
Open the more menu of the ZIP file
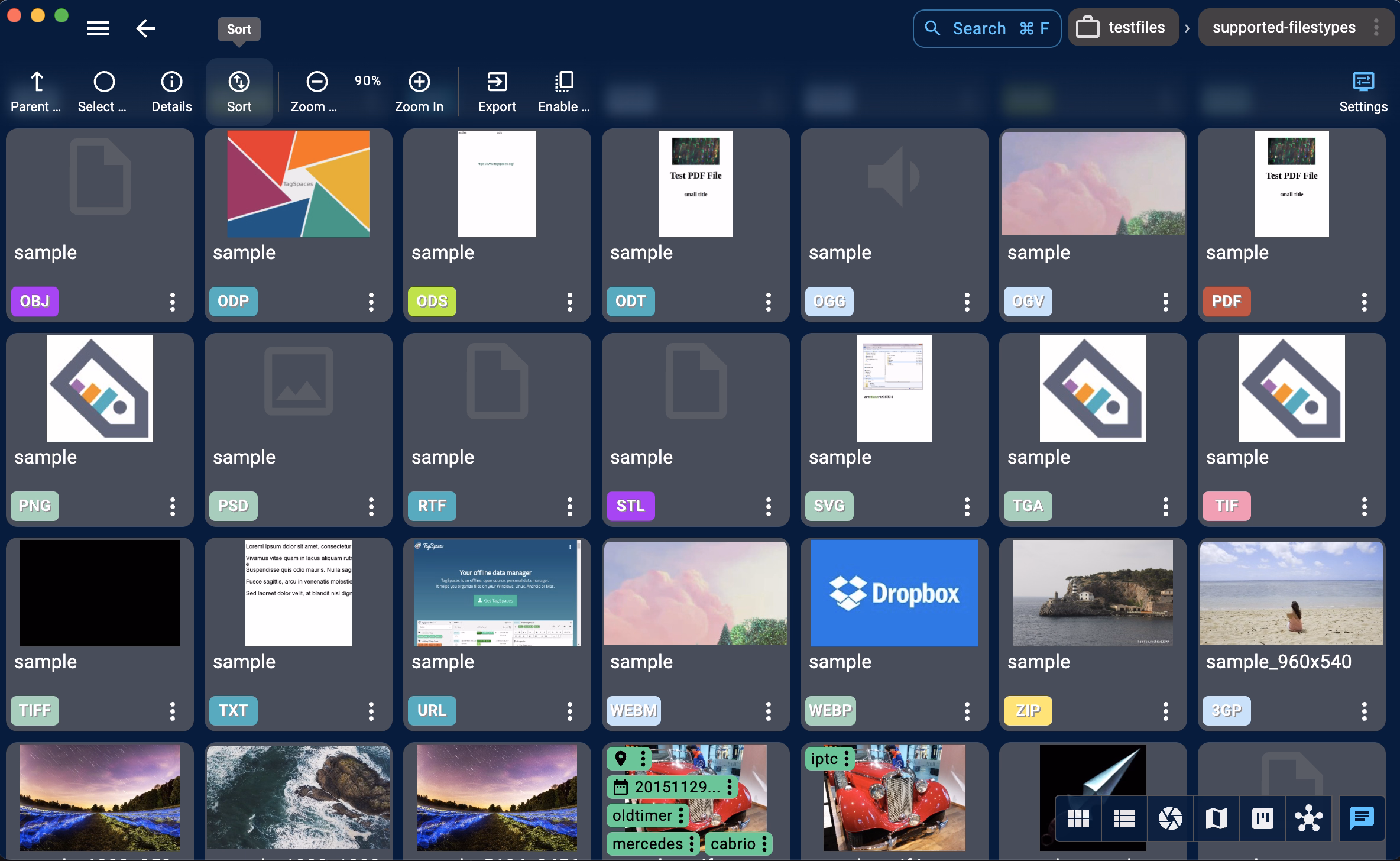(x=1166, y=711)
